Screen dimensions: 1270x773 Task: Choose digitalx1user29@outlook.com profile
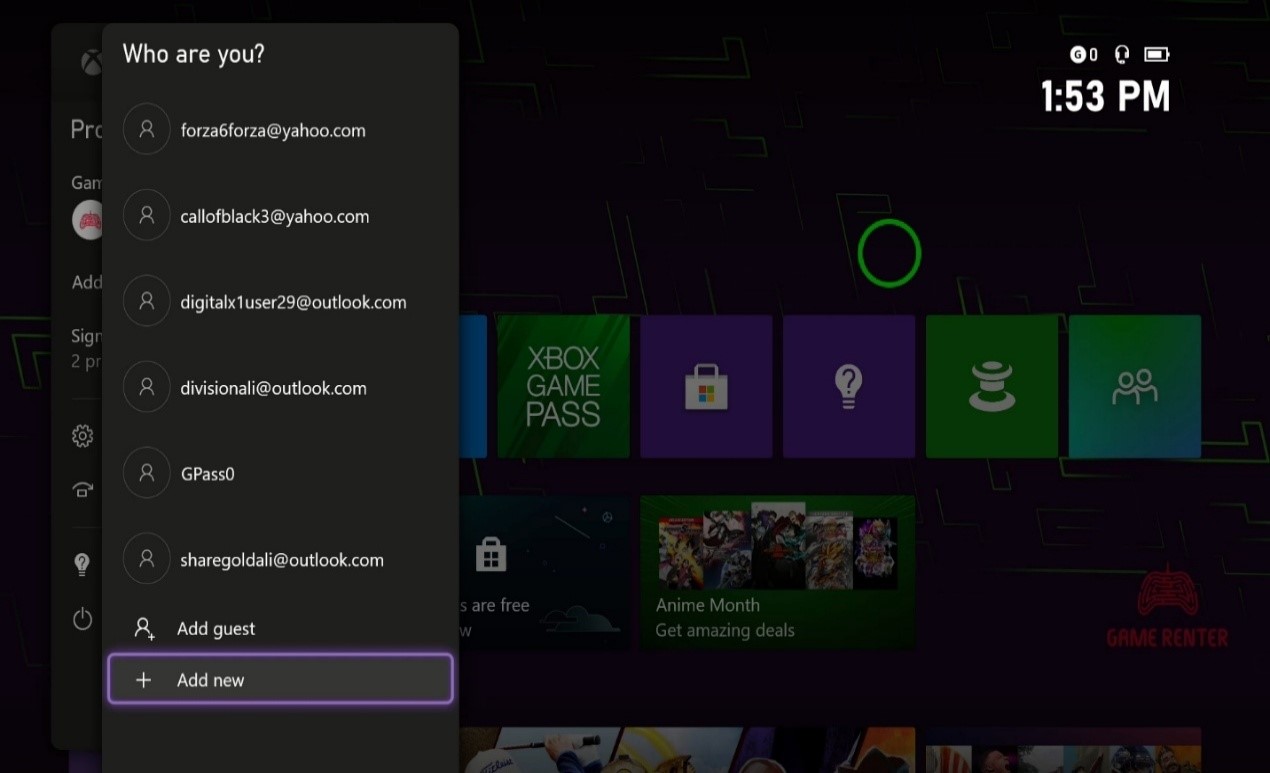tap(280, 302)
